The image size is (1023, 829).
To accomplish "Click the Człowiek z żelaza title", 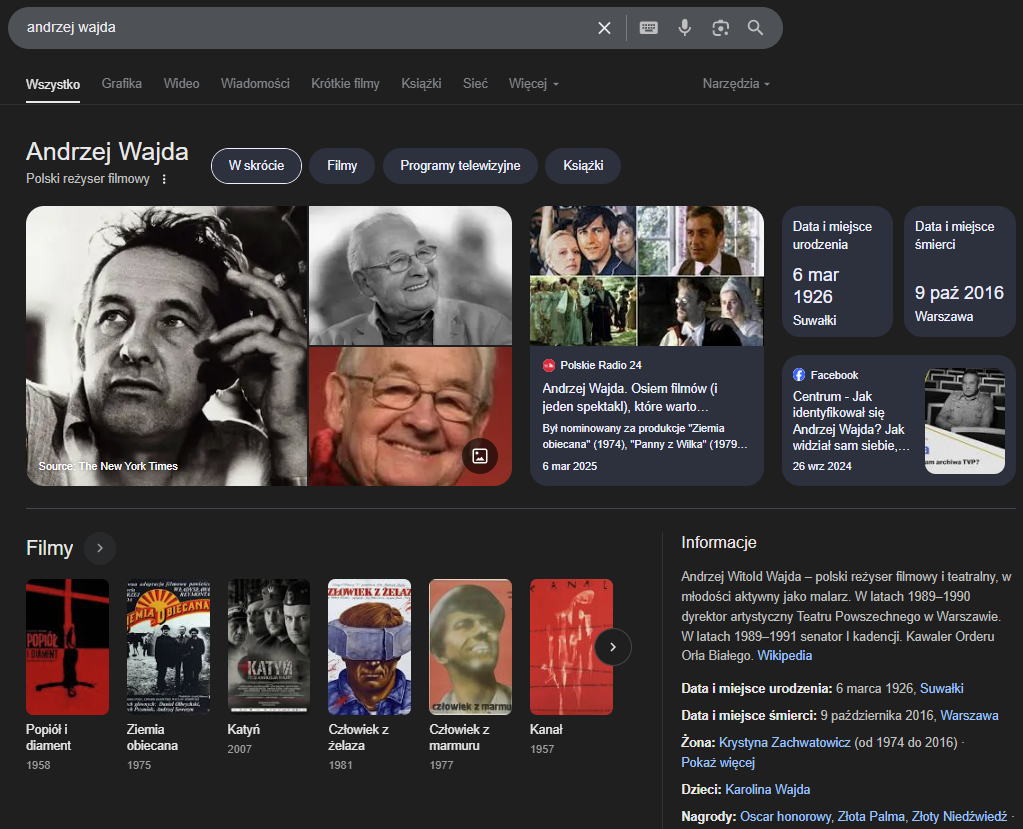I will coord(358,738).
